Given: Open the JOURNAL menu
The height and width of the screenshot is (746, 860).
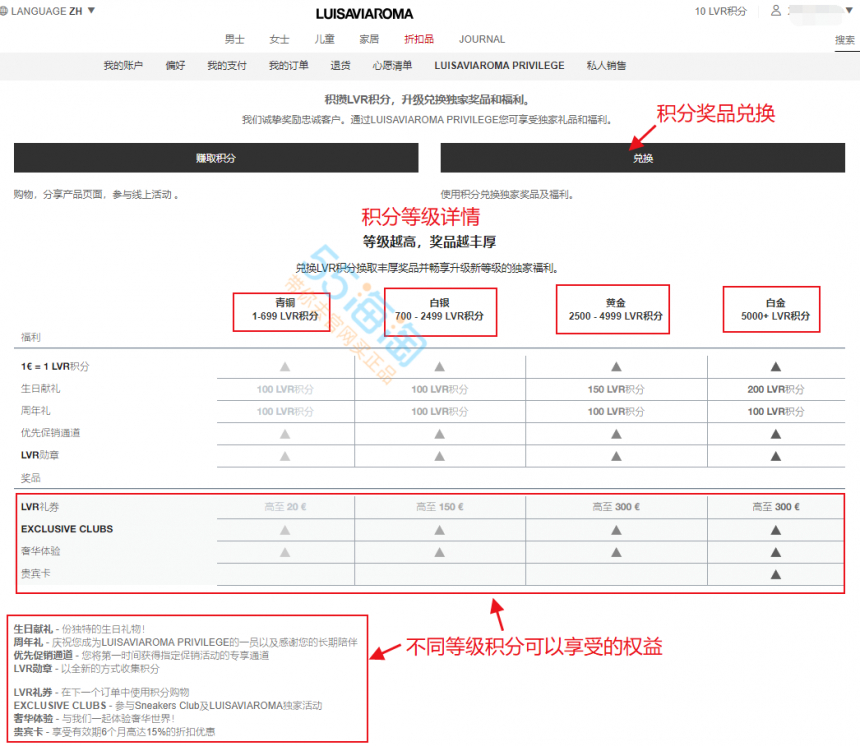Looking at the screenshot, I should pos(482,39).
